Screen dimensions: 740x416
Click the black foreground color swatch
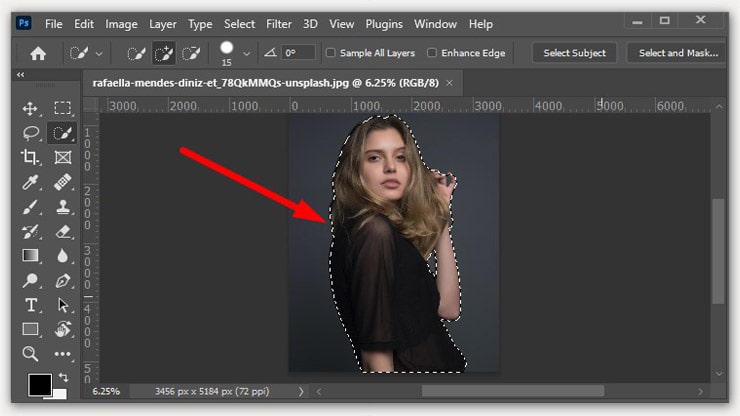tap(39, 384)
